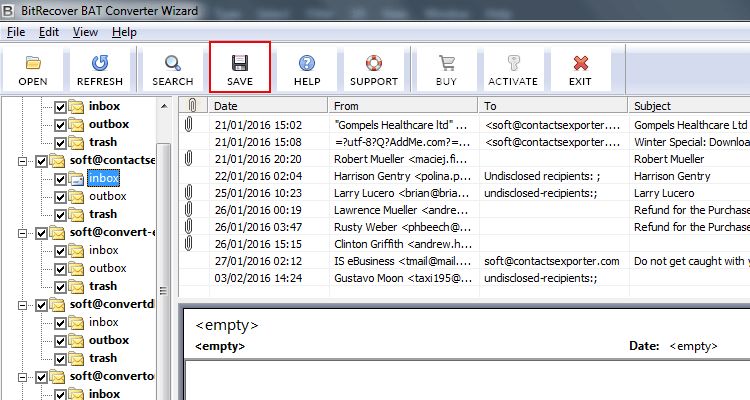Screen dimensions: 750x400
Task: Select the Harrison Gentry email row
Action: point(464,176)
